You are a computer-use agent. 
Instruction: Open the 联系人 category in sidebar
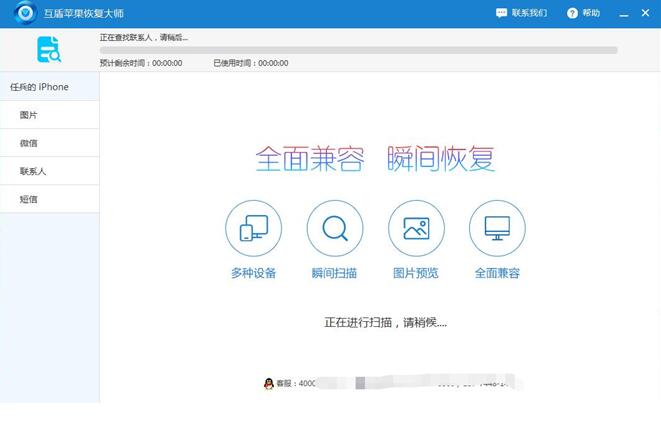pos(50,171)
